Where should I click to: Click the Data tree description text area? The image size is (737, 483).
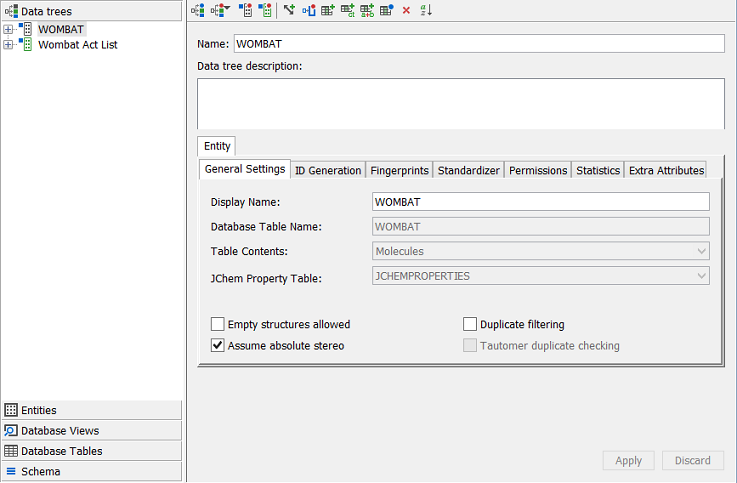pyautogui.click(x=460, y=103)
